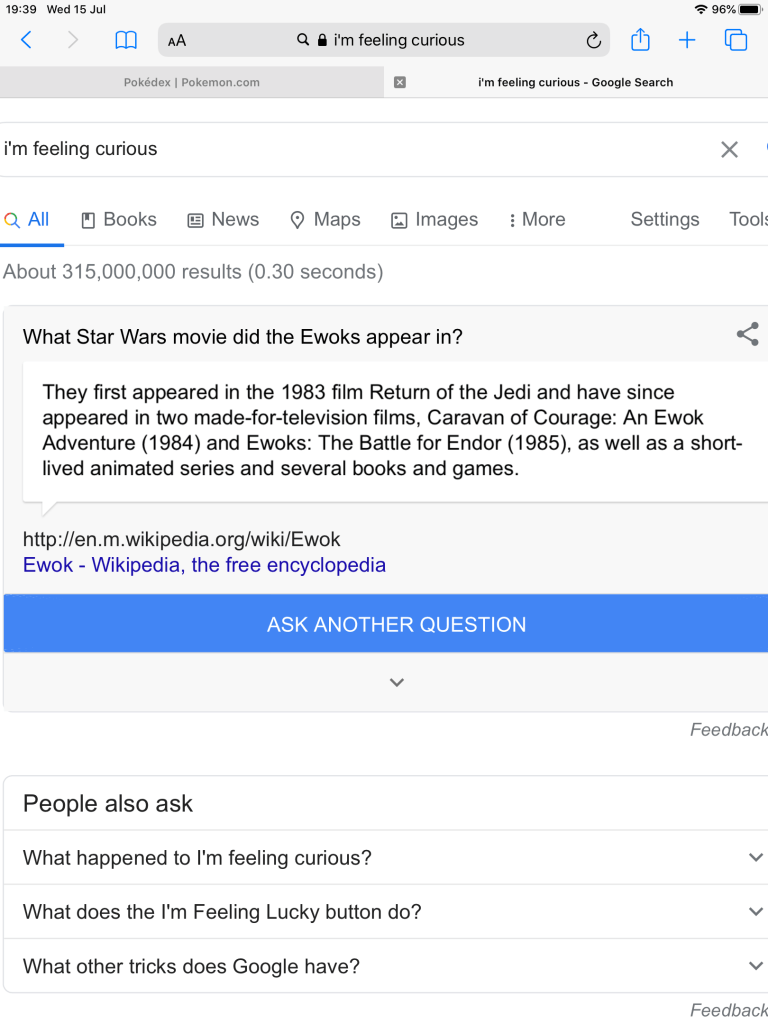The image size is (768, 1024).
Task: Expand "What other tricks does Google have?"
Action: coord(384,966)
